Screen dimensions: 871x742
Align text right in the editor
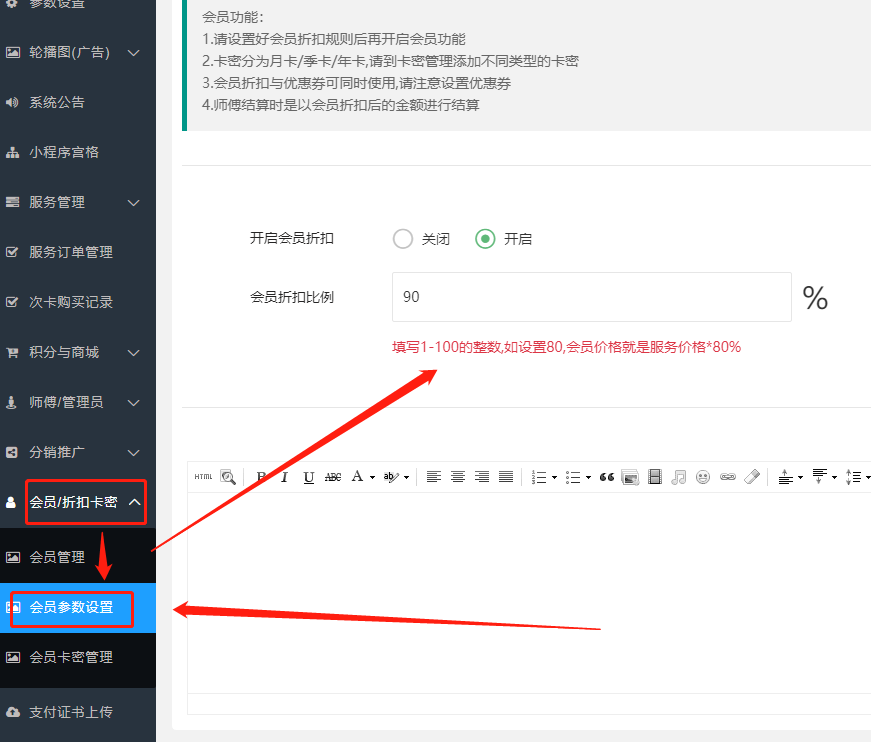coord(482,477)
